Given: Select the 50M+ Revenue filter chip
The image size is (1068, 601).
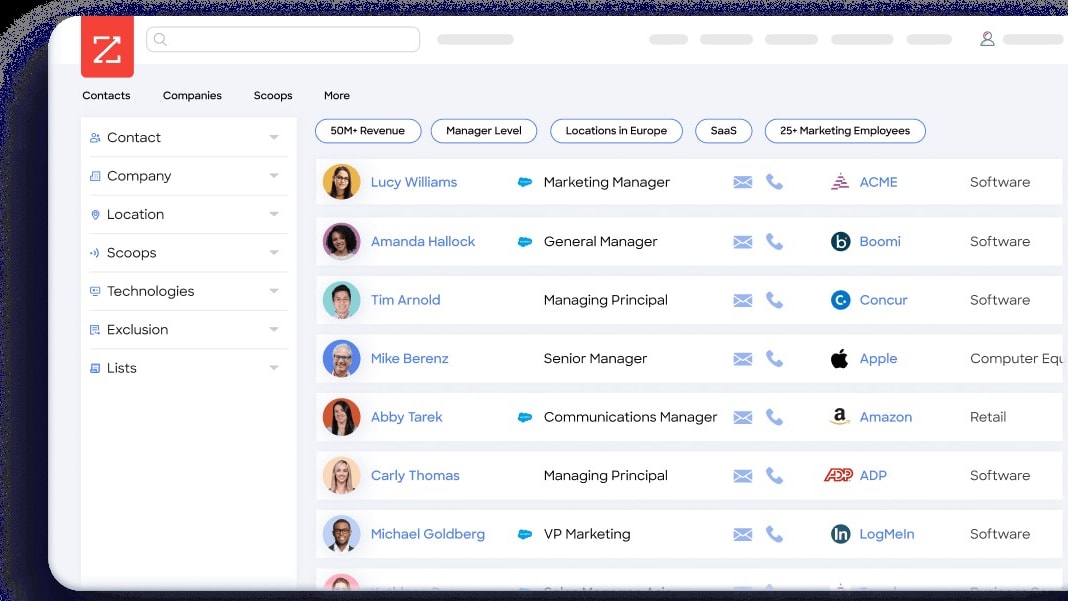Looking at the screenshot, I should point(368,131).
